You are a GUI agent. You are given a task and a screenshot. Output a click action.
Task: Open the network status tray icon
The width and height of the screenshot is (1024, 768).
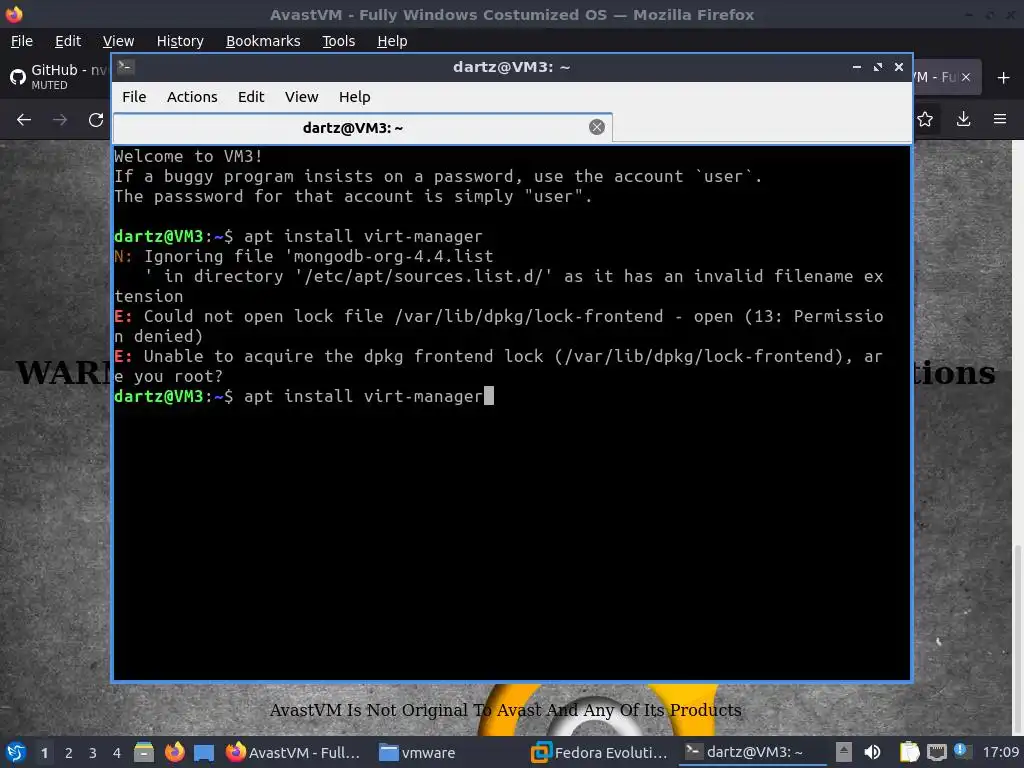tap(936, 752)
